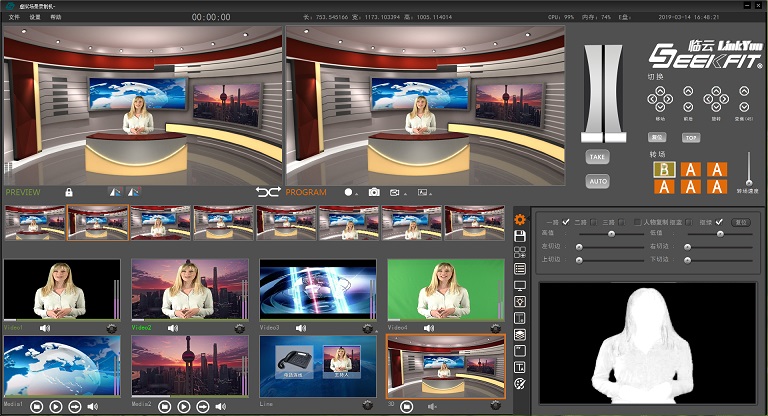
Task: Take a snapshot with the camera icon
Action: click(374, 192)
